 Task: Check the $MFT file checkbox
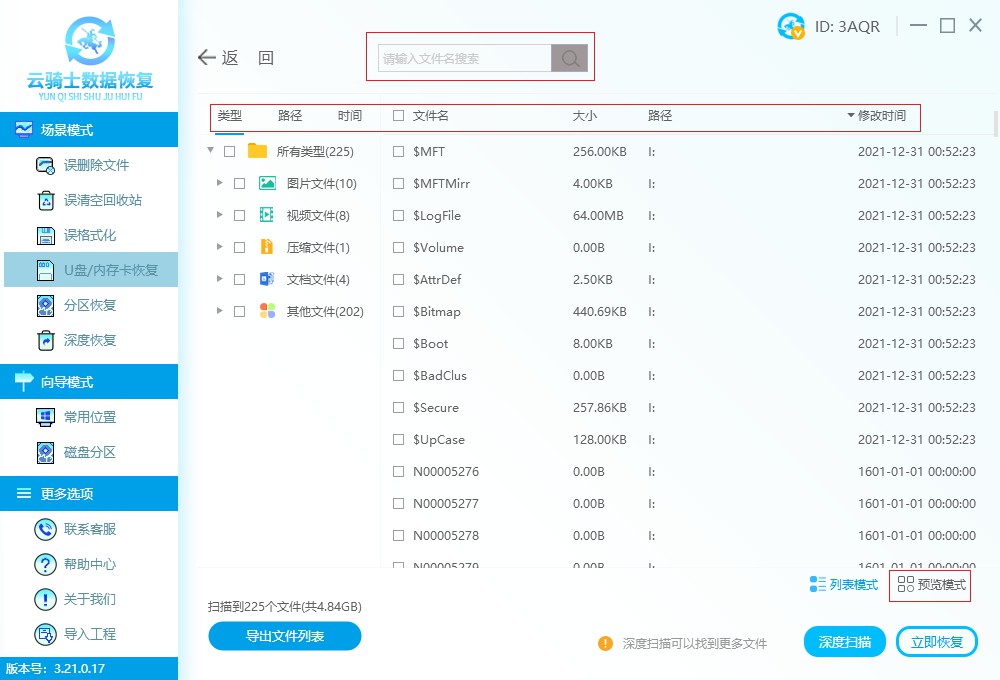coord(399,152)
